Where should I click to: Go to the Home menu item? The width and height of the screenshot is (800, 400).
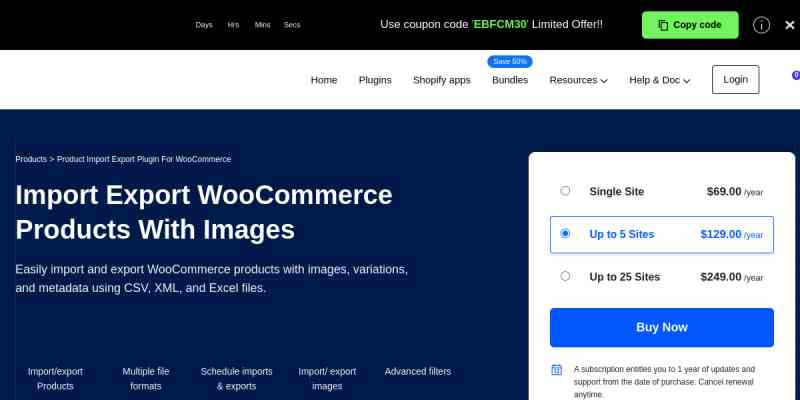[x=324, y=80]
